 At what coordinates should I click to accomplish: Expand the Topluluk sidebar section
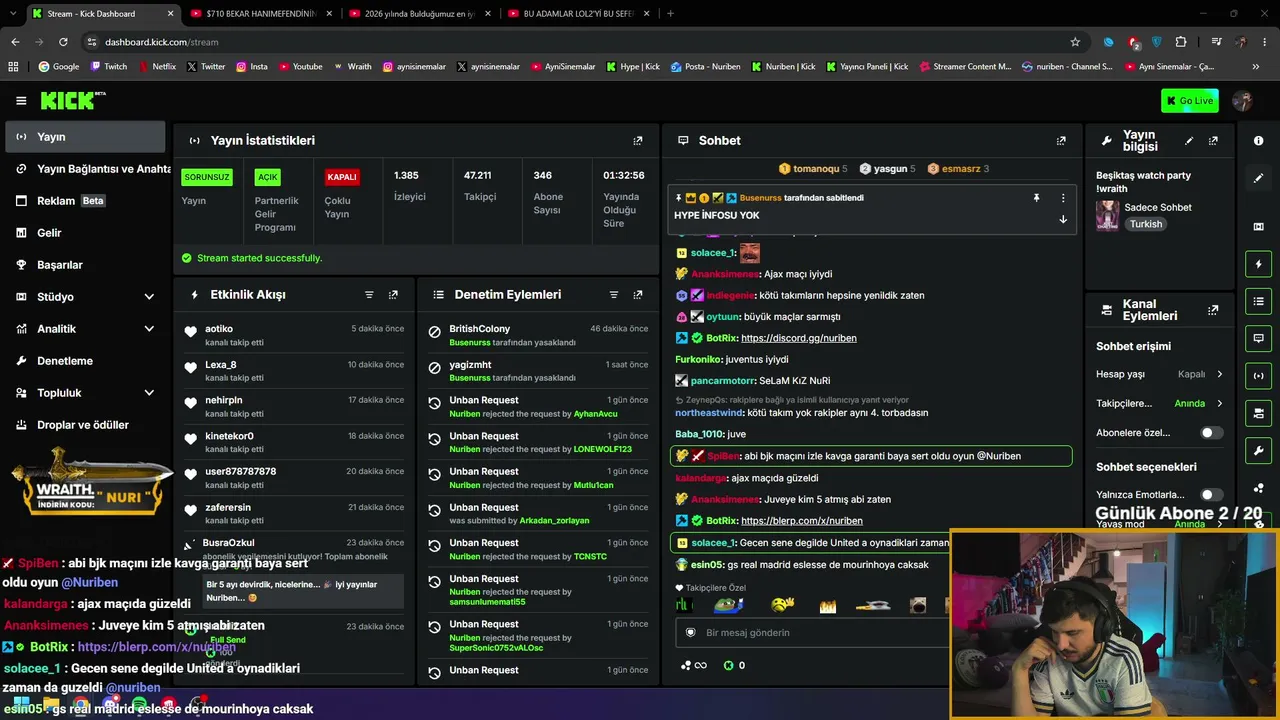[x=149, y=393]
